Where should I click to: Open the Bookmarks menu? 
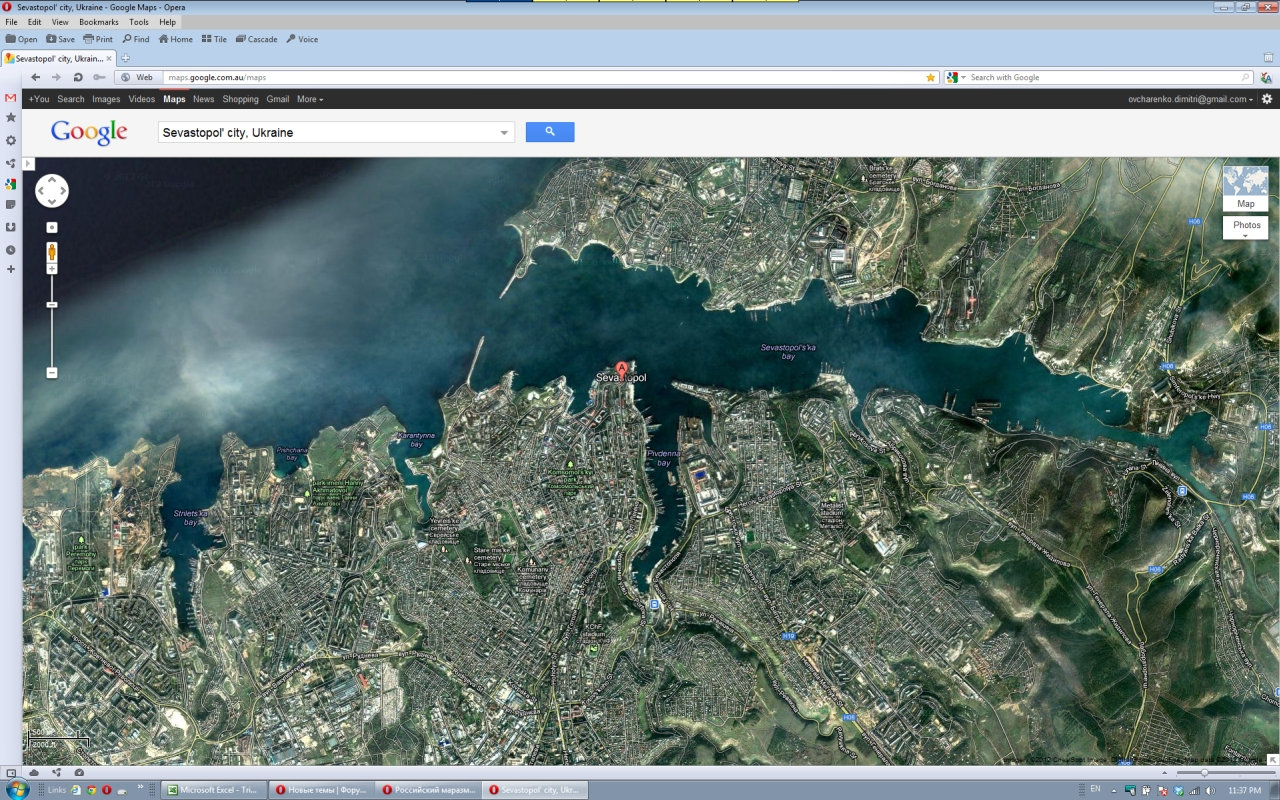pyautogui.click(x=98, y=22)
